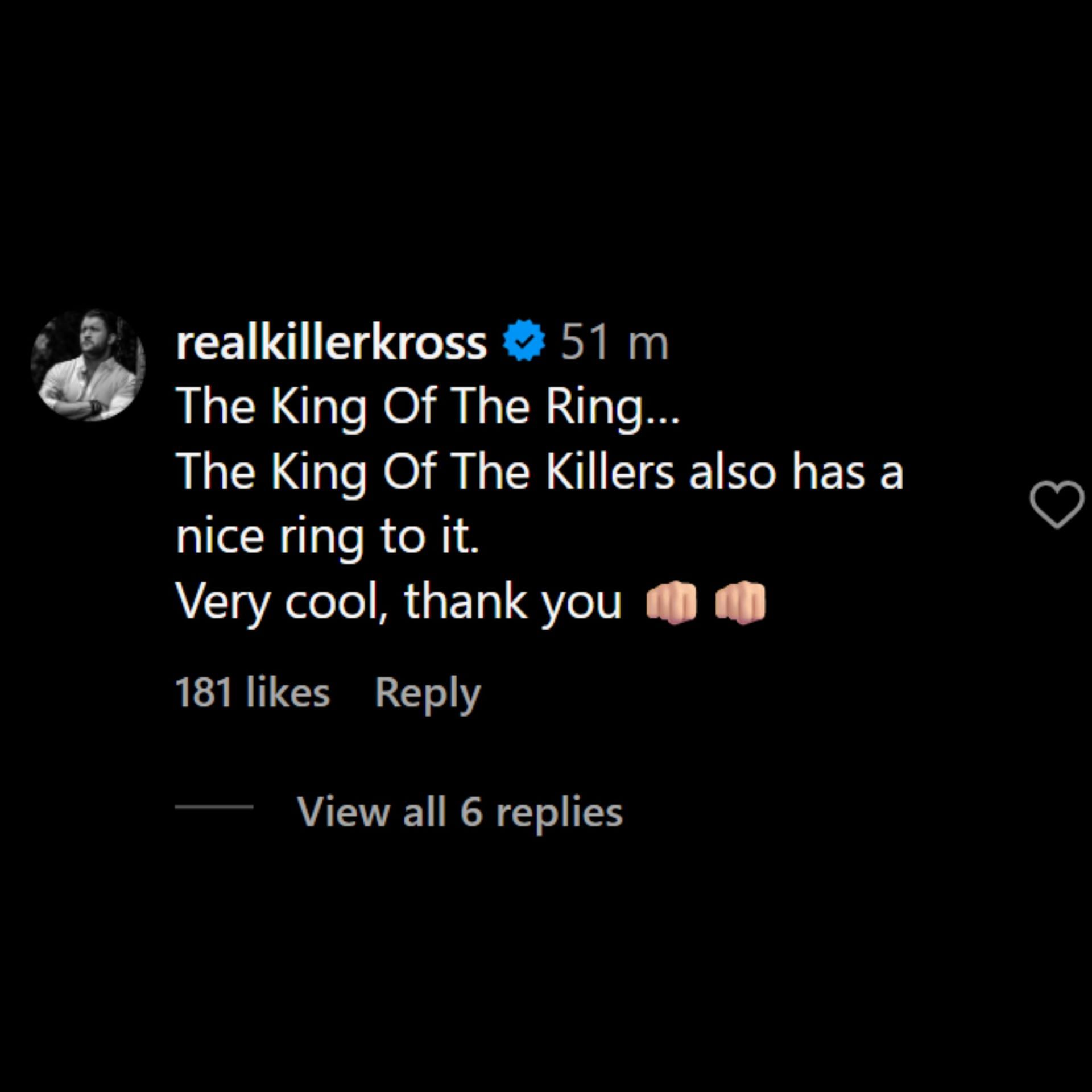Click the number 6 in replies link
The height and width of the screenshot is (1092, 1092).
tap(471, 811)
